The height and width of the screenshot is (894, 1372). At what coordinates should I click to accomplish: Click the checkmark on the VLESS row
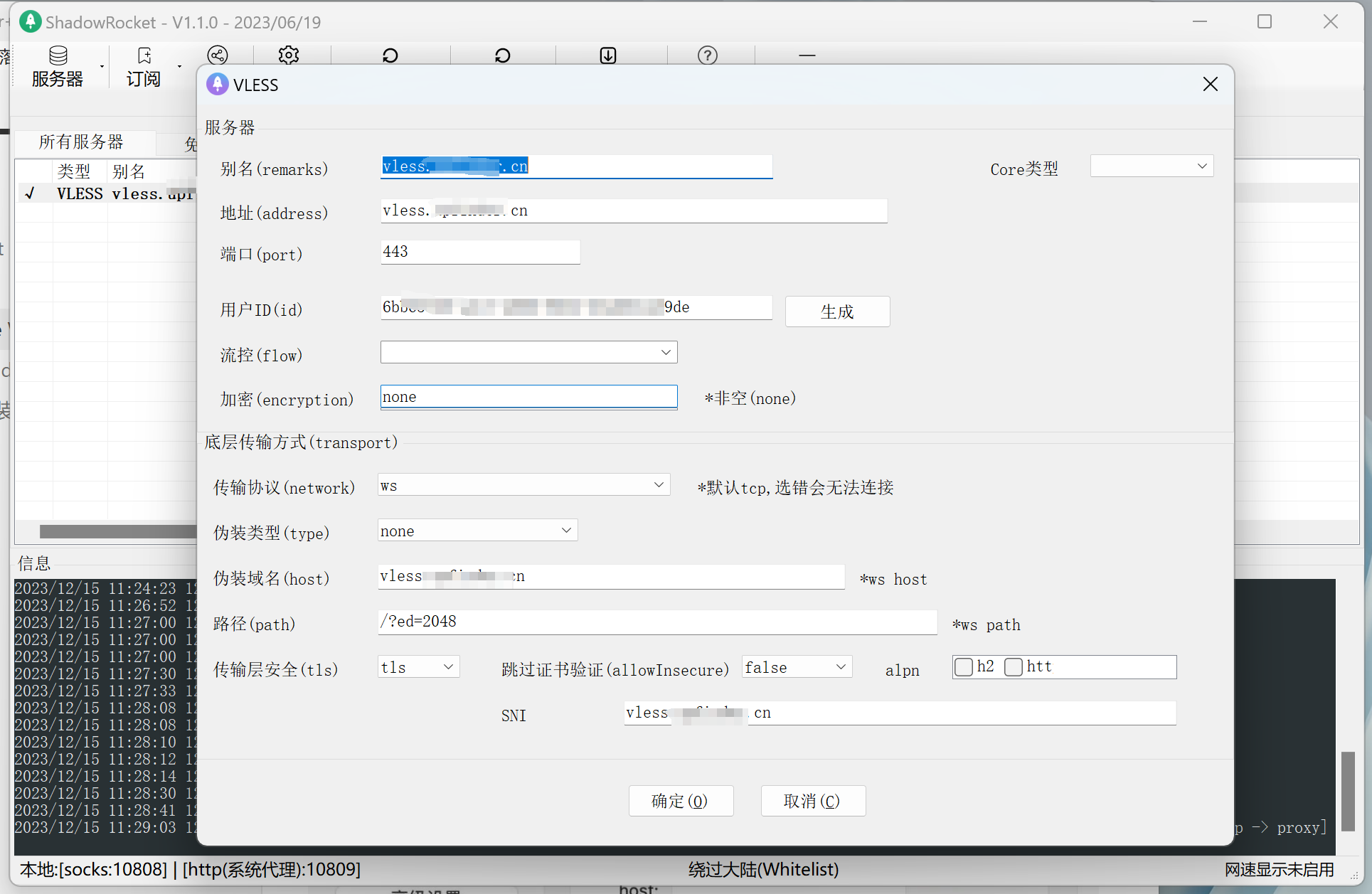point(30,193)
